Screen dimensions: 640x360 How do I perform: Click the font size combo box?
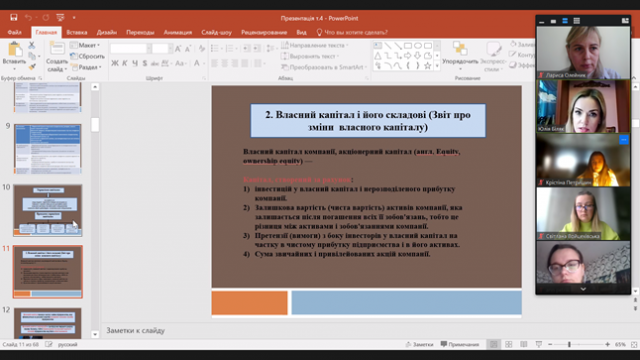162,49
